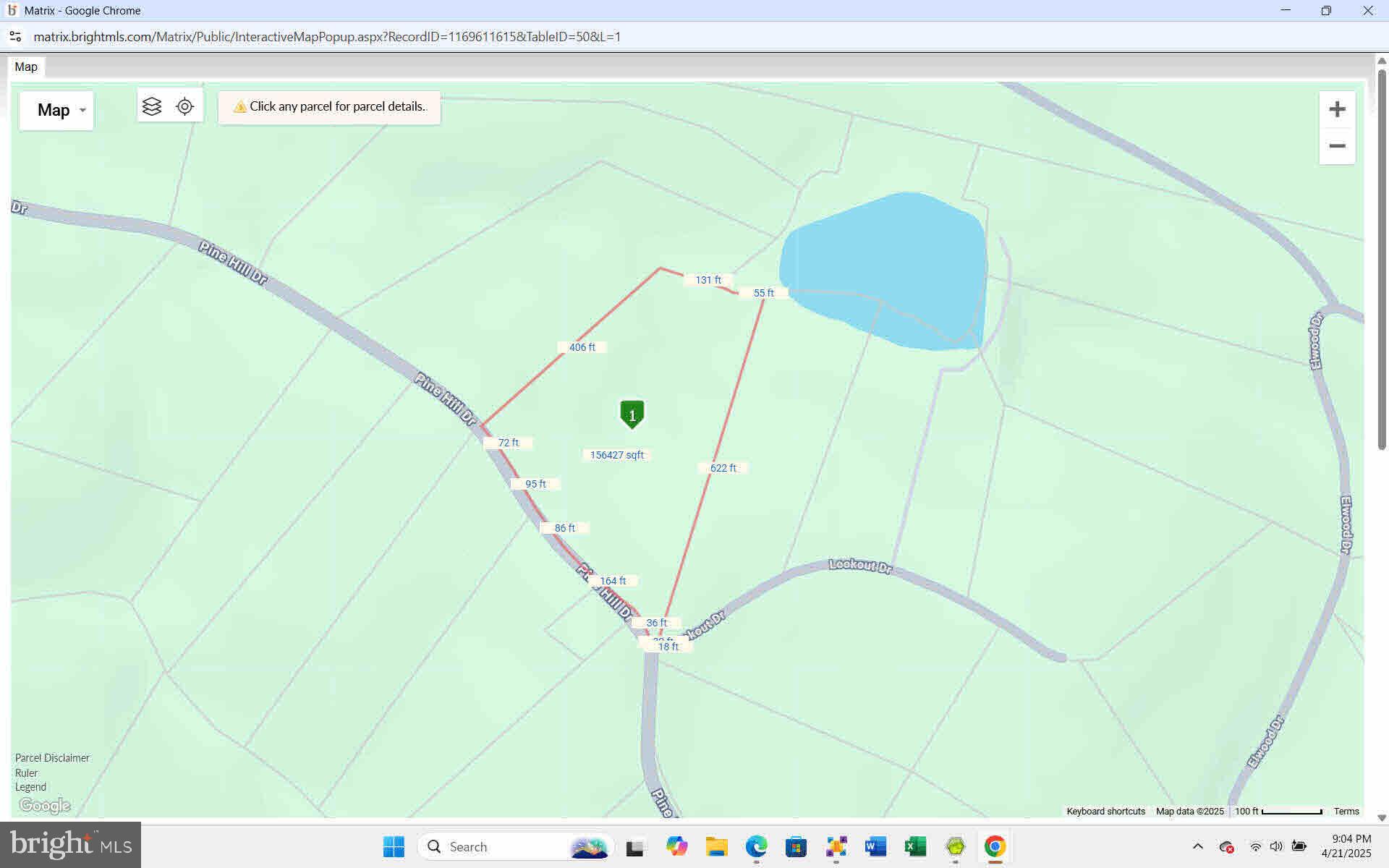Open the Parcel Disclaimer link
This screenshot has width=1389, height=868.
(x=52, y=758)
